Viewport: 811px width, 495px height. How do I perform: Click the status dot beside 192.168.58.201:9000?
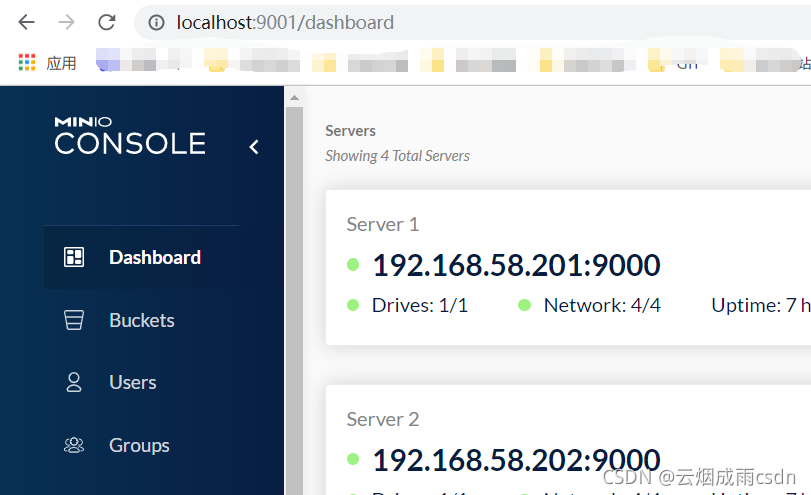353,265
